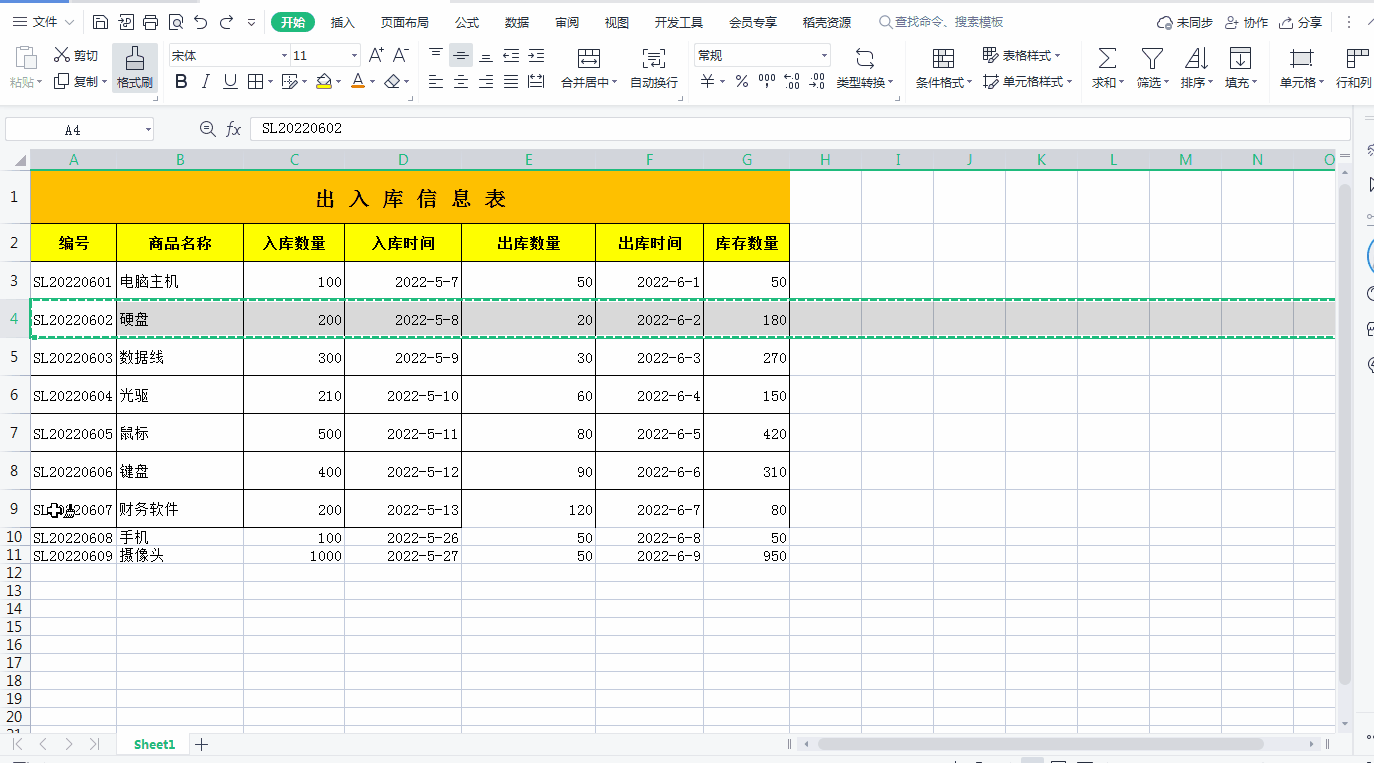The image size is (1374, 763).
Task: Open the 文件 file menu
Action: click(43, 22)
